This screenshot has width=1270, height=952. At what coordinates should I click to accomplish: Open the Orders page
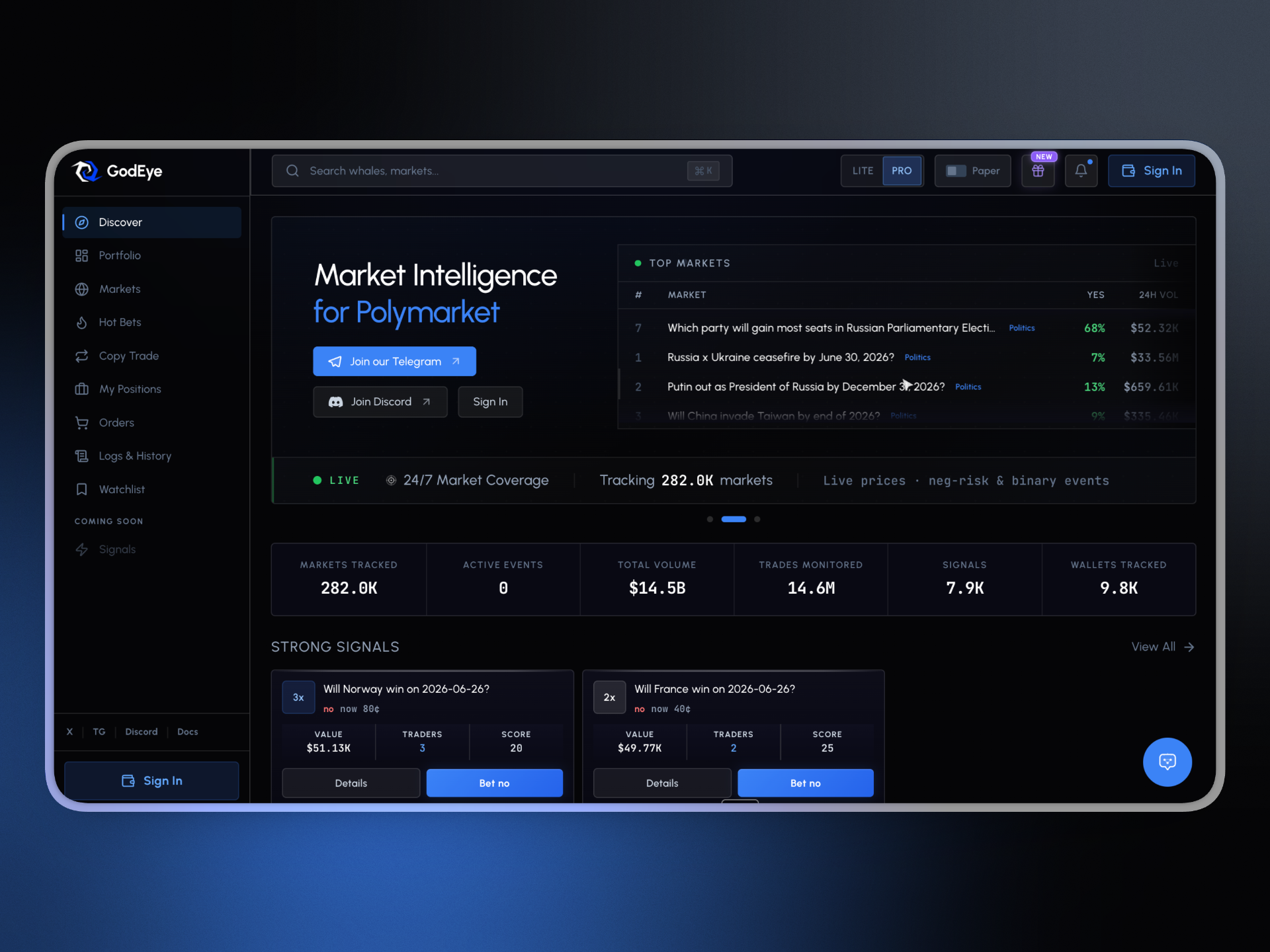(x=152, y=422)
